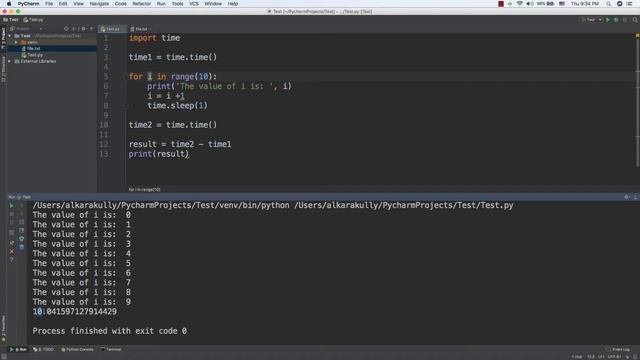Start debugging with the toolbar bug icon
Viewport: 640px width, 360px height.
616,20
